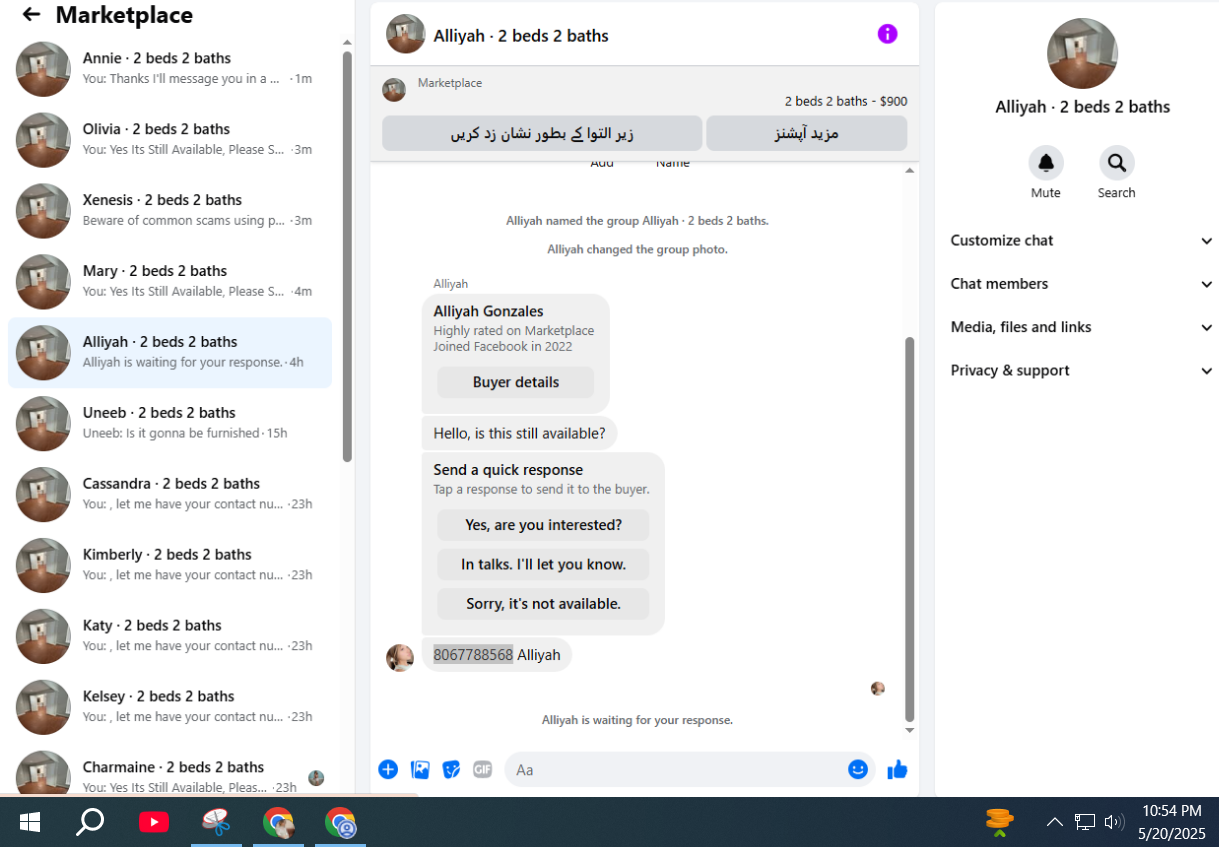The image size is (1219, 847).
Task: Choose a sticker icon
Action: tap(451, 769)
